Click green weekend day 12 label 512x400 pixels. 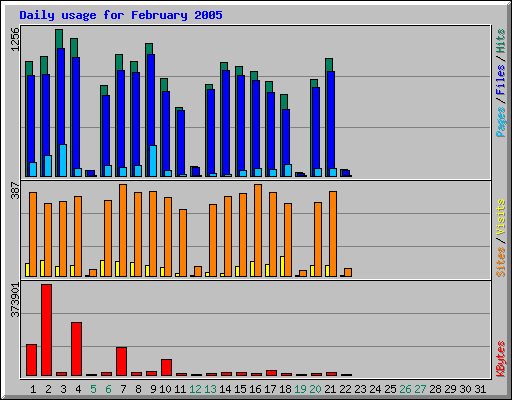point(195,389)
